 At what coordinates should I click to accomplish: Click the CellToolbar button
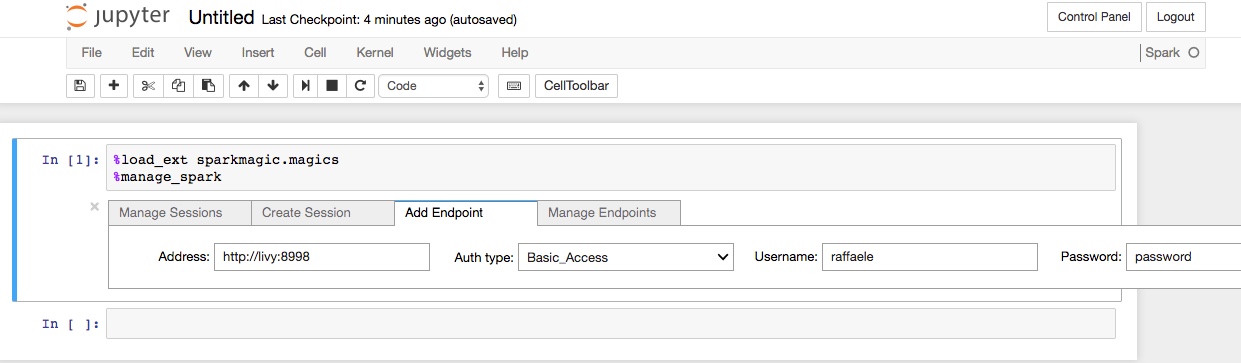point(576,86)
